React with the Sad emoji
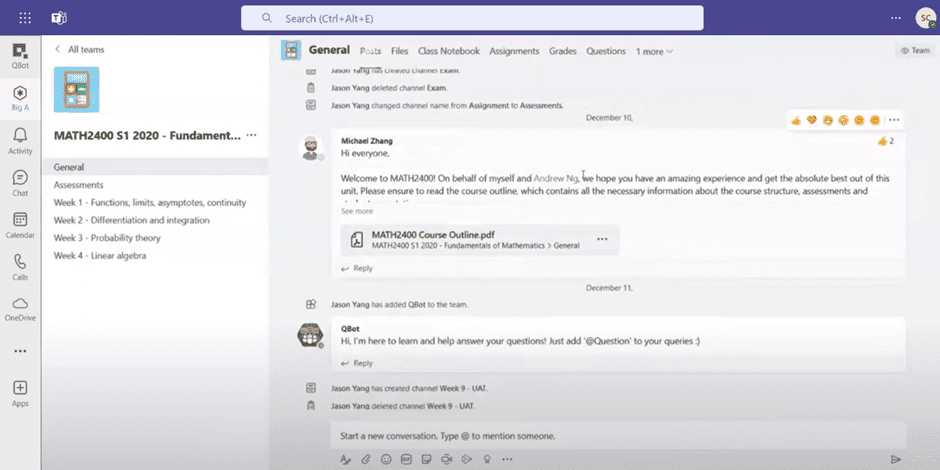The width and height of the screenshot is (940, 470). pos(859,120)
